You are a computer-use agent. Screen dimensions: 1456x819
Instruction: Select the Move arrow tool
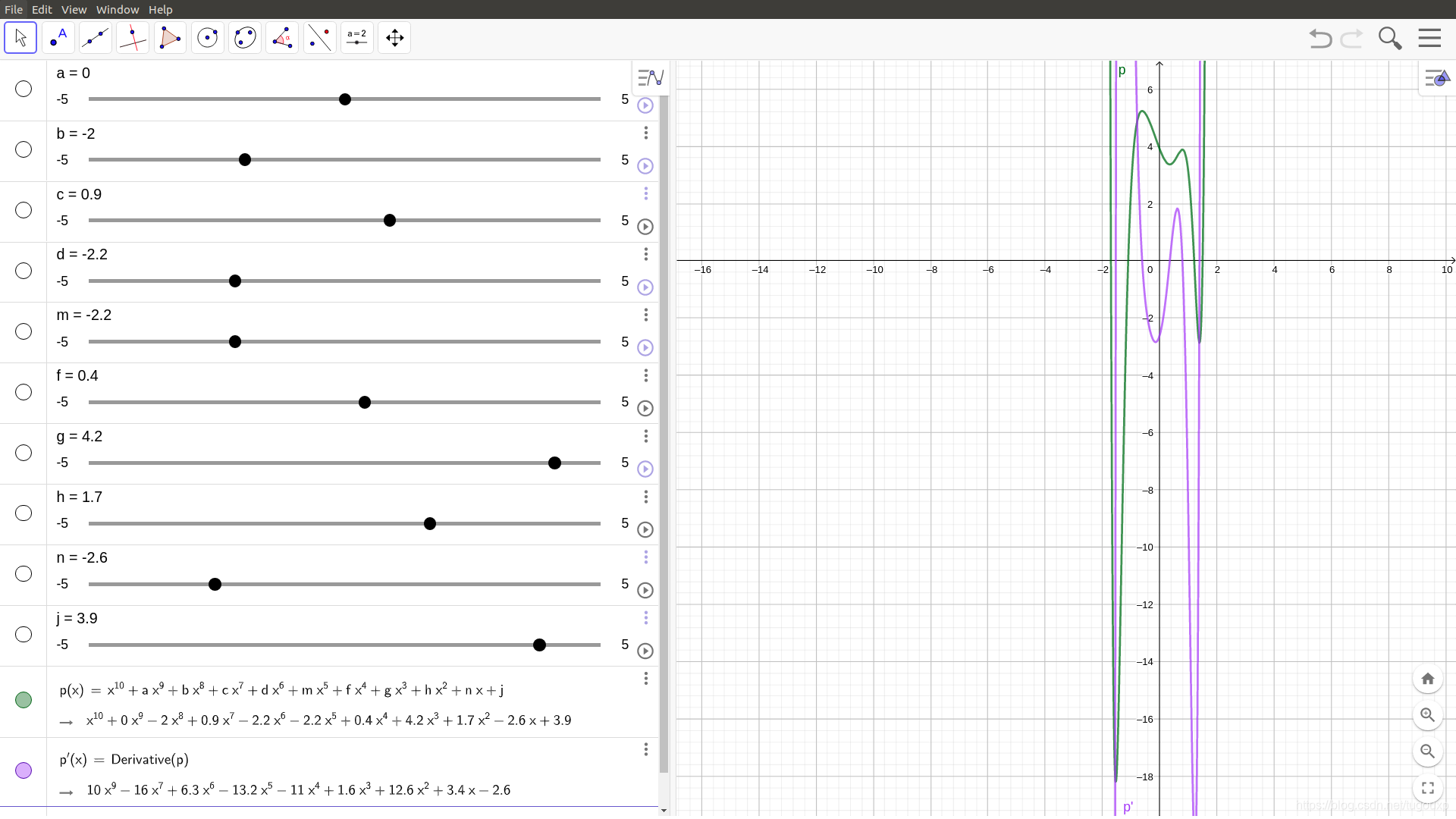pyautogui.click(x=20, y=38)
